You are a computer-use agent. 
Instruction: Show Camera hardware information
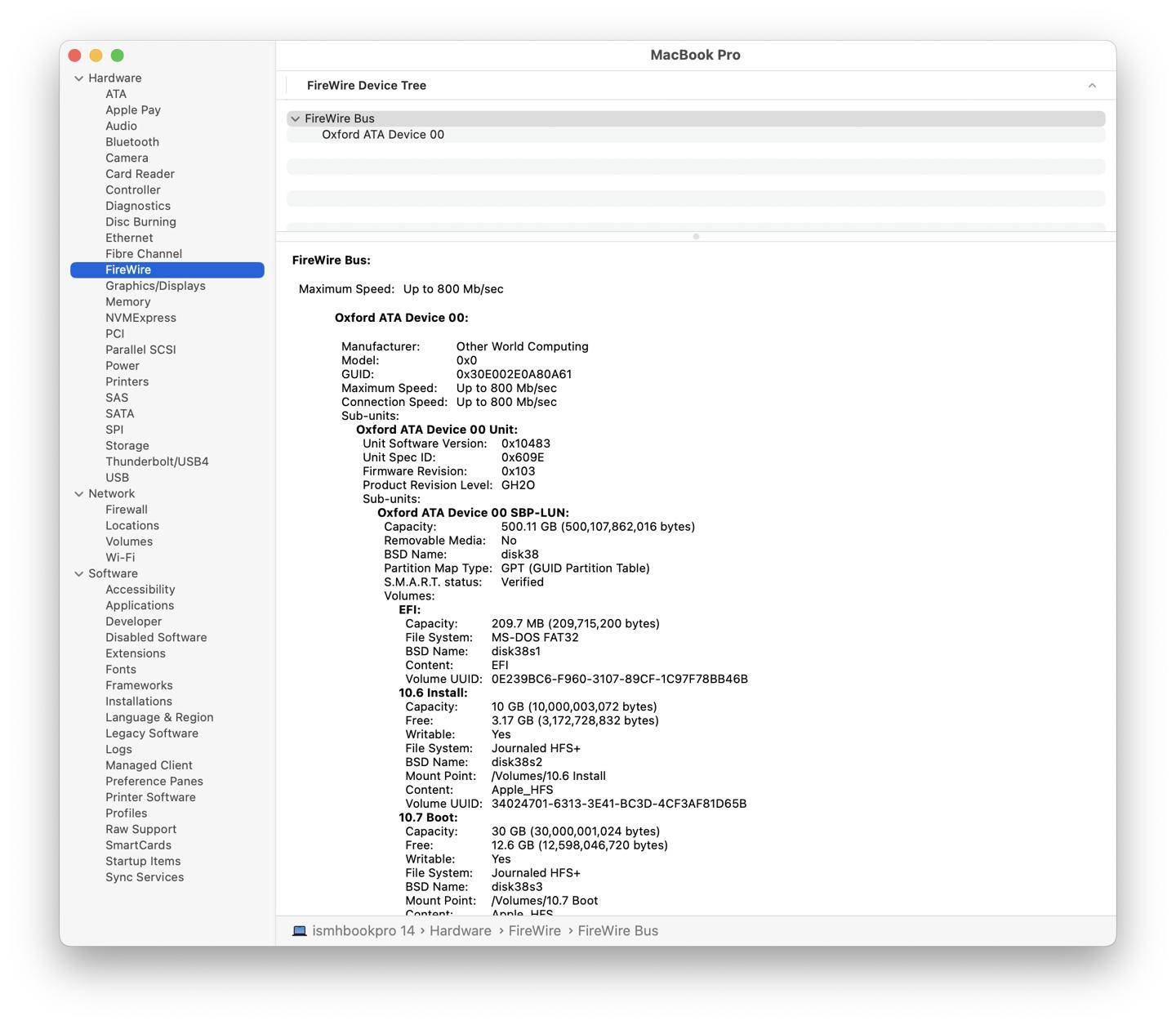(x=127, y=158)
